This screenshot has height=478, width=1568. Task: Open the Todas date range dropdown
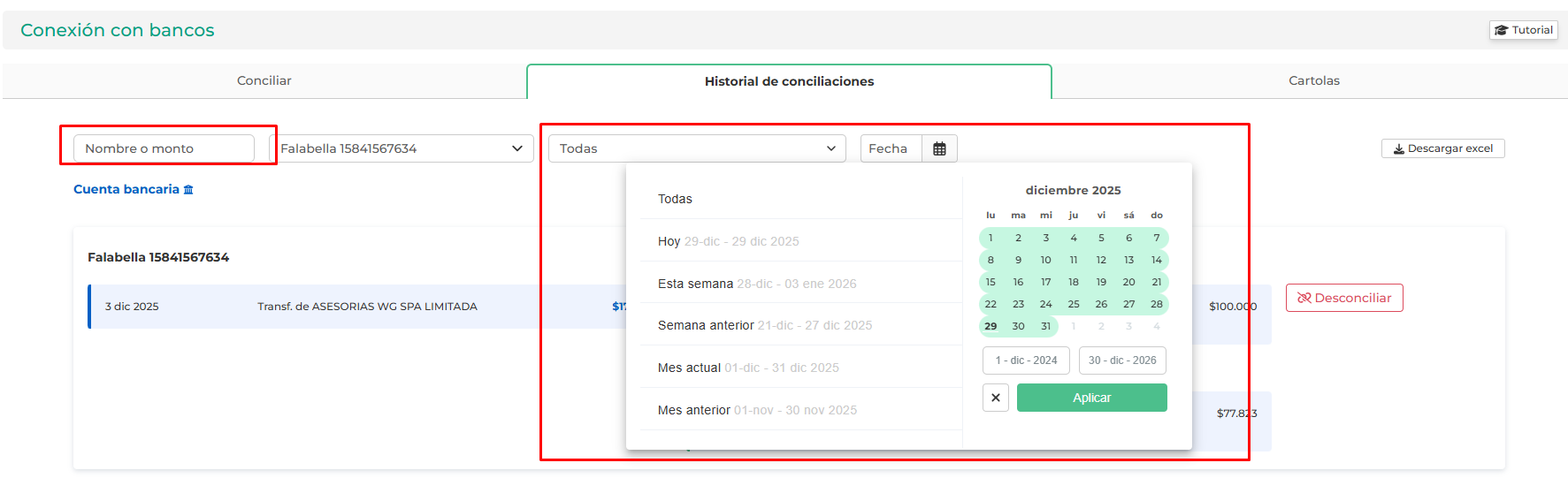697,148
